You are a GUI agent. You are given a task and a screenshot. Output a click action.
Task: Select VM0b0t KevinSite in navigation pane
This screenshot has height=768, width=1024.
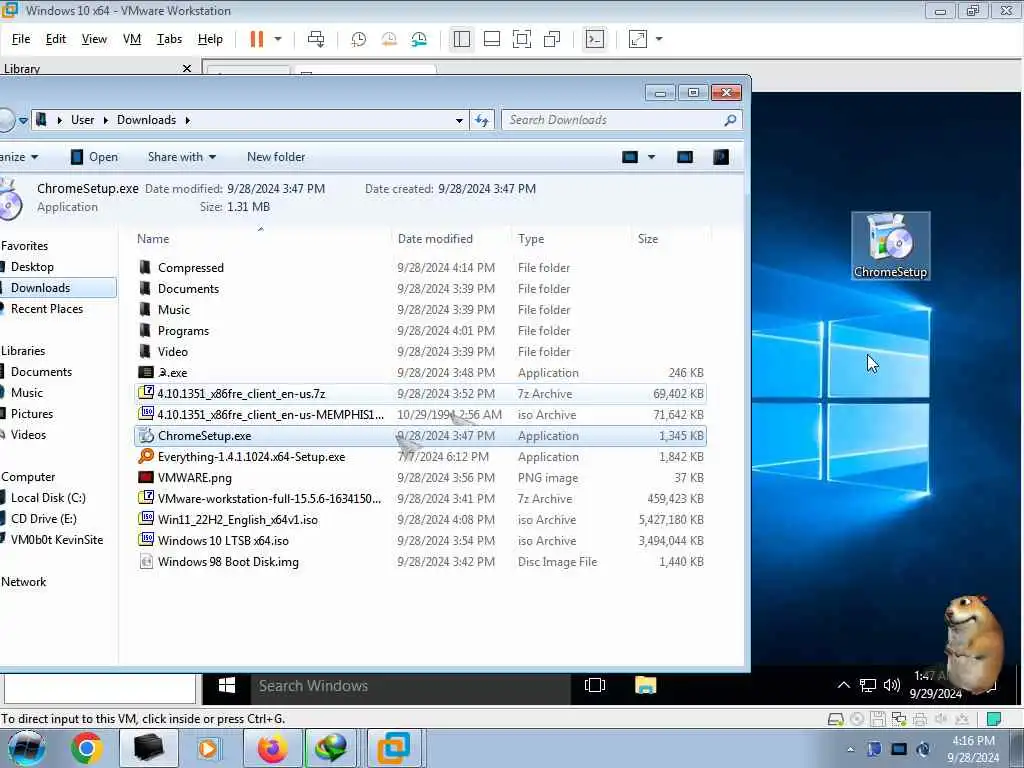pos(56,539)
